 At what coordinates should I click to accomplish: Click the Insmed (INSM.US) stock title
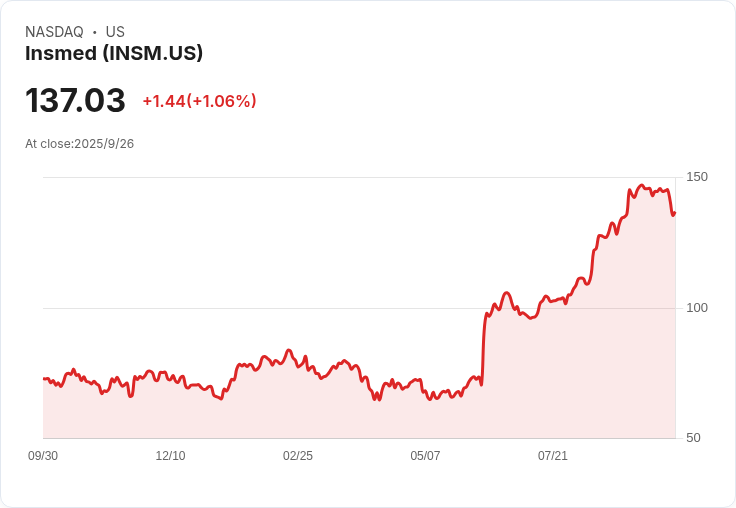click(x=114, y=53)
